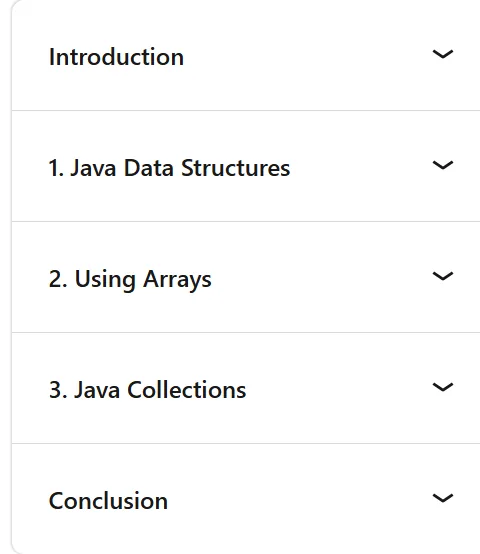Screen dimensions: 480x554
Task: Click the chevron icon beside Introduction
Action: pyautogui.click(x=443, y=54)
